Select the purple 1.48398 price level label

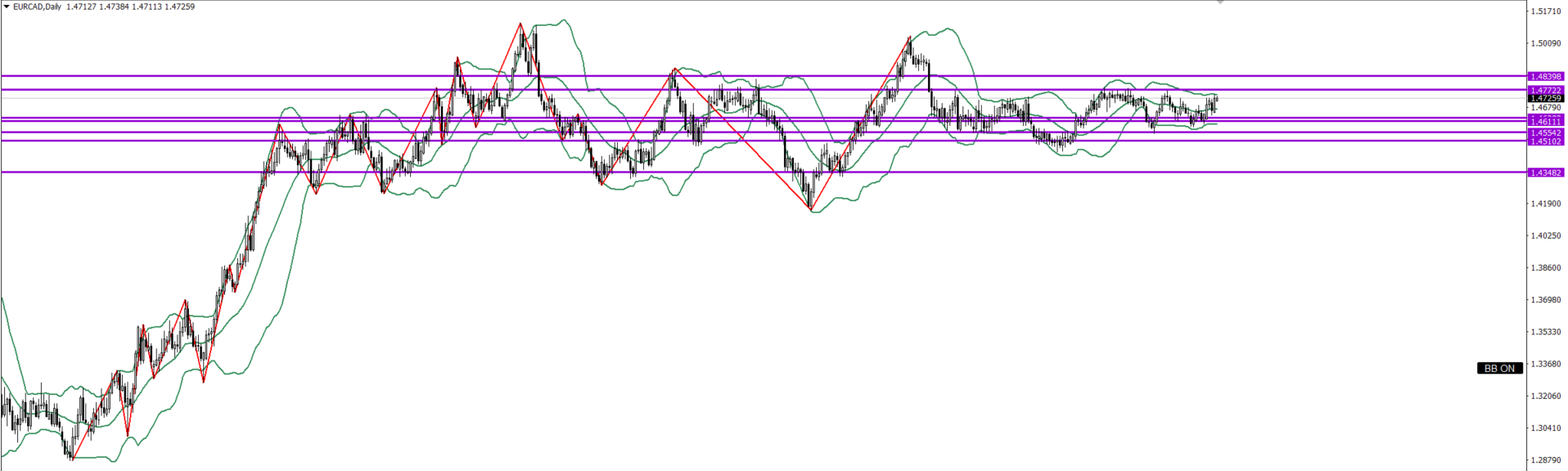1546,76
